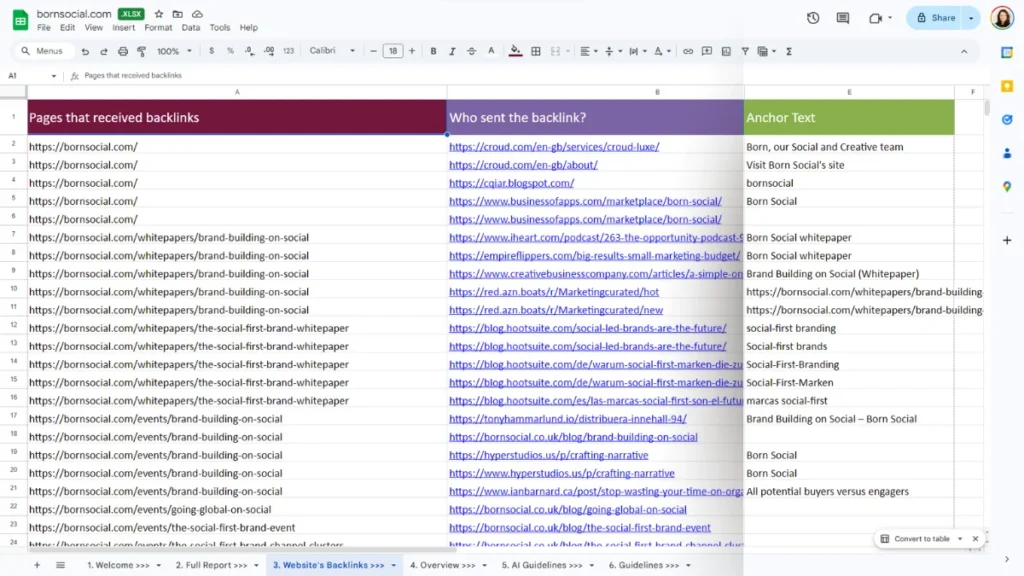The width and height of the screenshot is (1024, 576).
Task: Open the fill color swatch
Action: (x=515, y=51)
